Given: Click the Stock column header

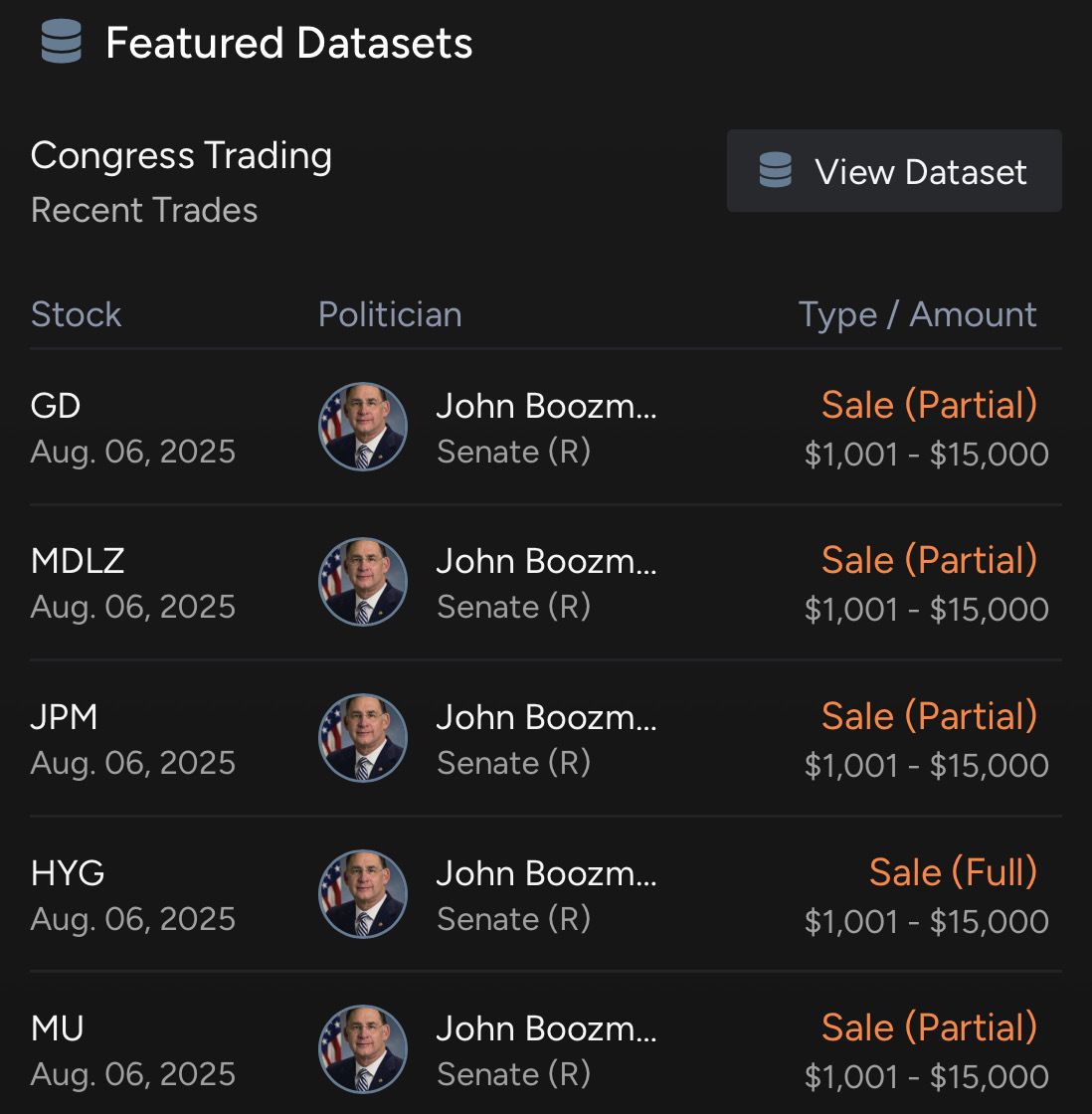Looking at the screenshot, I should coord(76,314).
